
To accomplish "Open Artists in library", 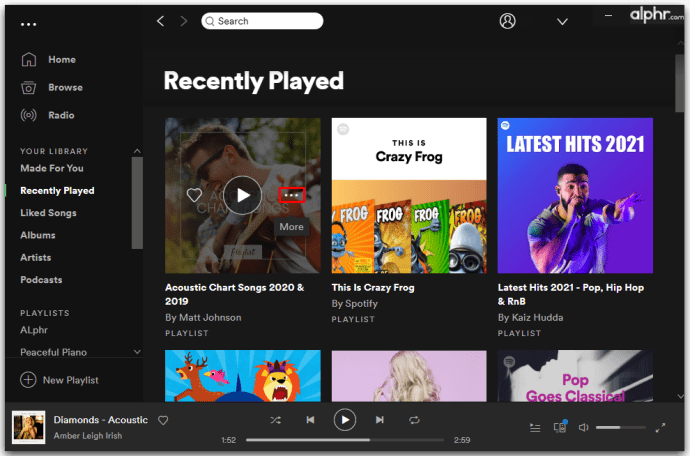I will [x=36, y=257].
